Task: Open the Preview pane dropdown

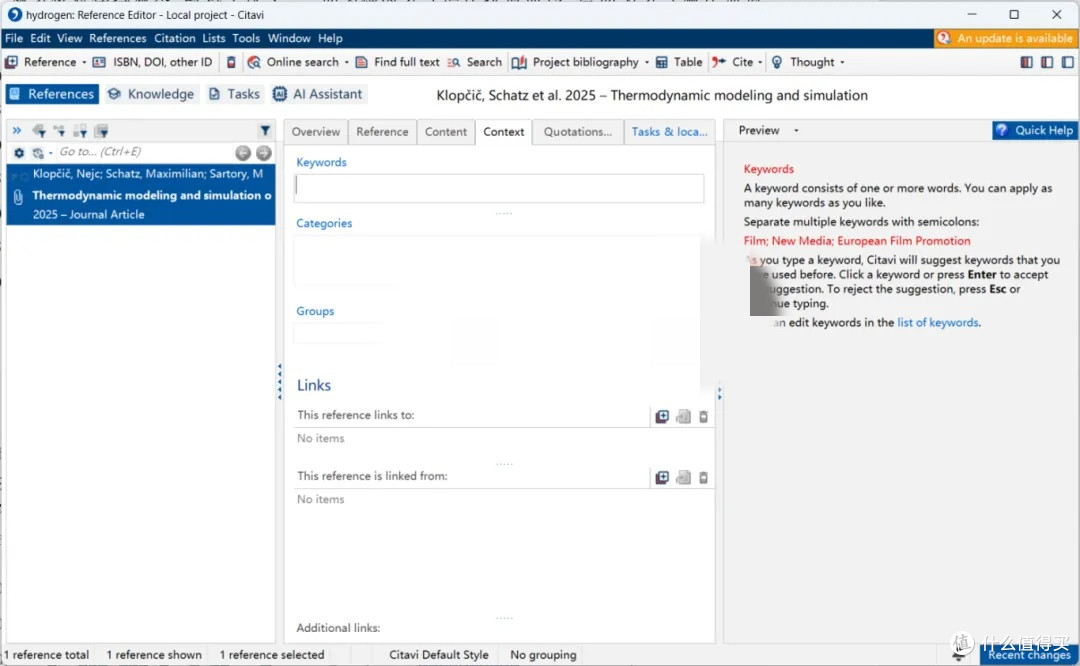Action: (796, 131)
